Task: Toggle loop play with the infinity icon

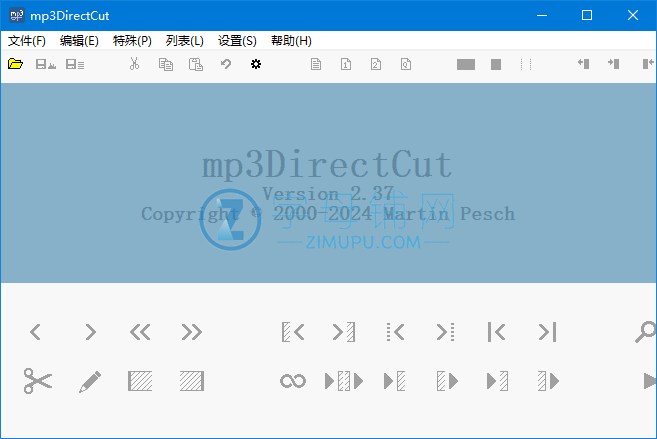Action: tap(293, 381)
